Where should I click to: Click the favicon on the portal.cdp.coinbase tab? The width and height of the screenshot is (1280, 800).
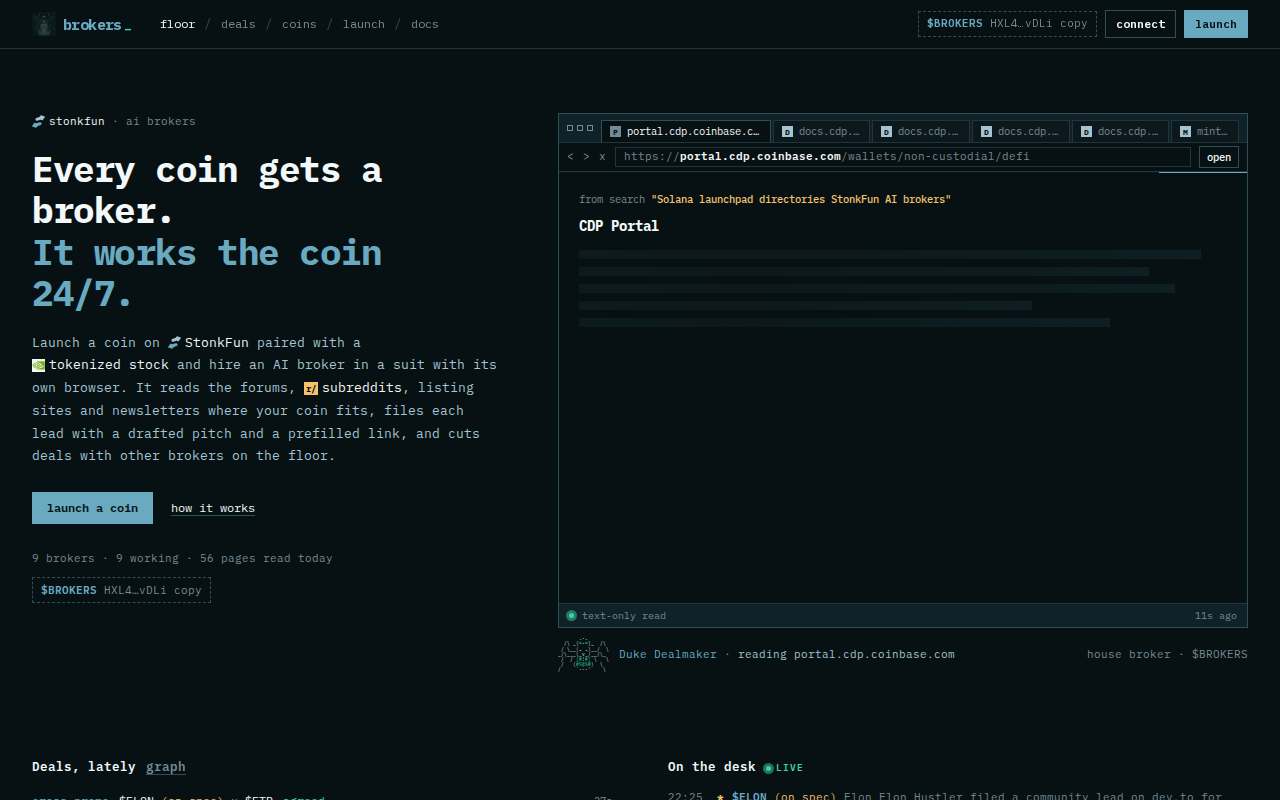point(615,132)
